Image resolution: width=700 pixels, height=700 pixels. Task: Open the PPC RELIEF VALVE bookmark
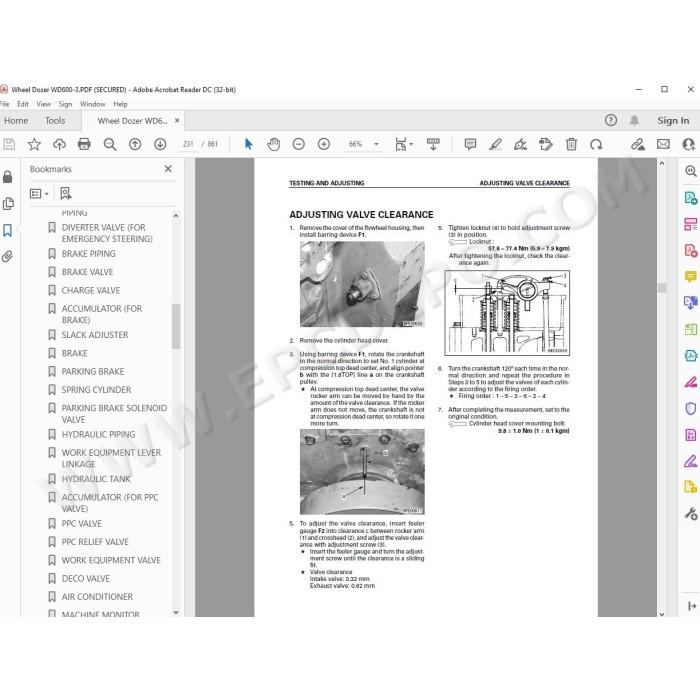click(95, 542)
